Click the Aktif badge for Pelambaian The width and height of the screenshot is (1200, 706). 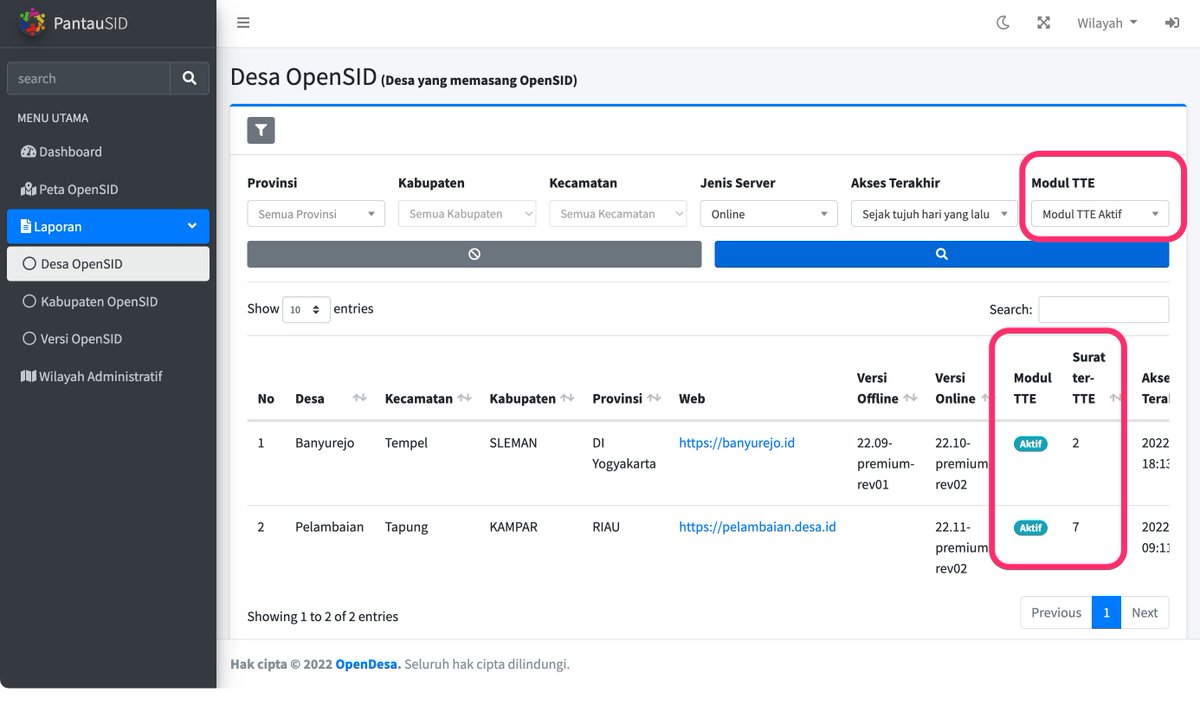point(1030,527)
